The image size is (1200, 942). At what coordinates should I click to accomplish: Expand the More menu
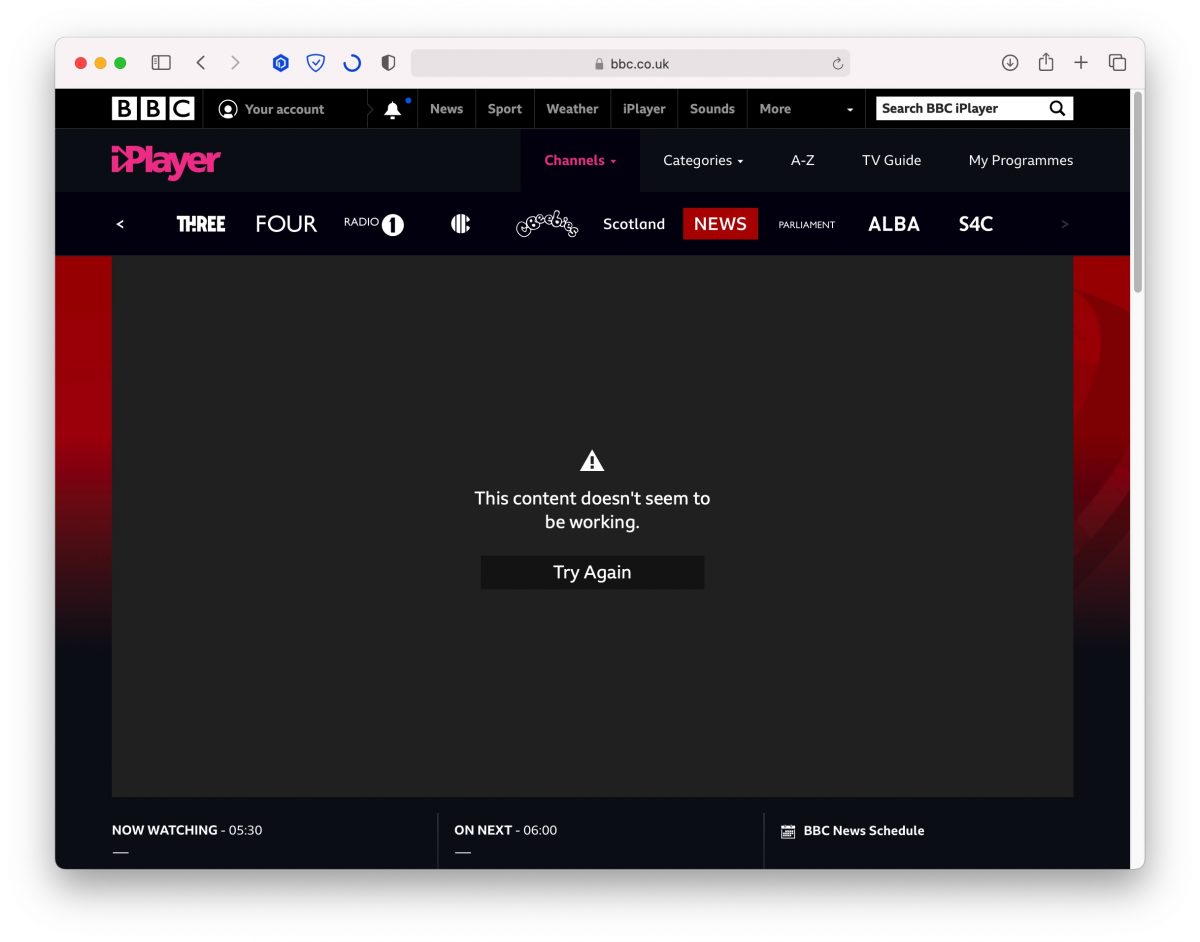coord(806,109)
